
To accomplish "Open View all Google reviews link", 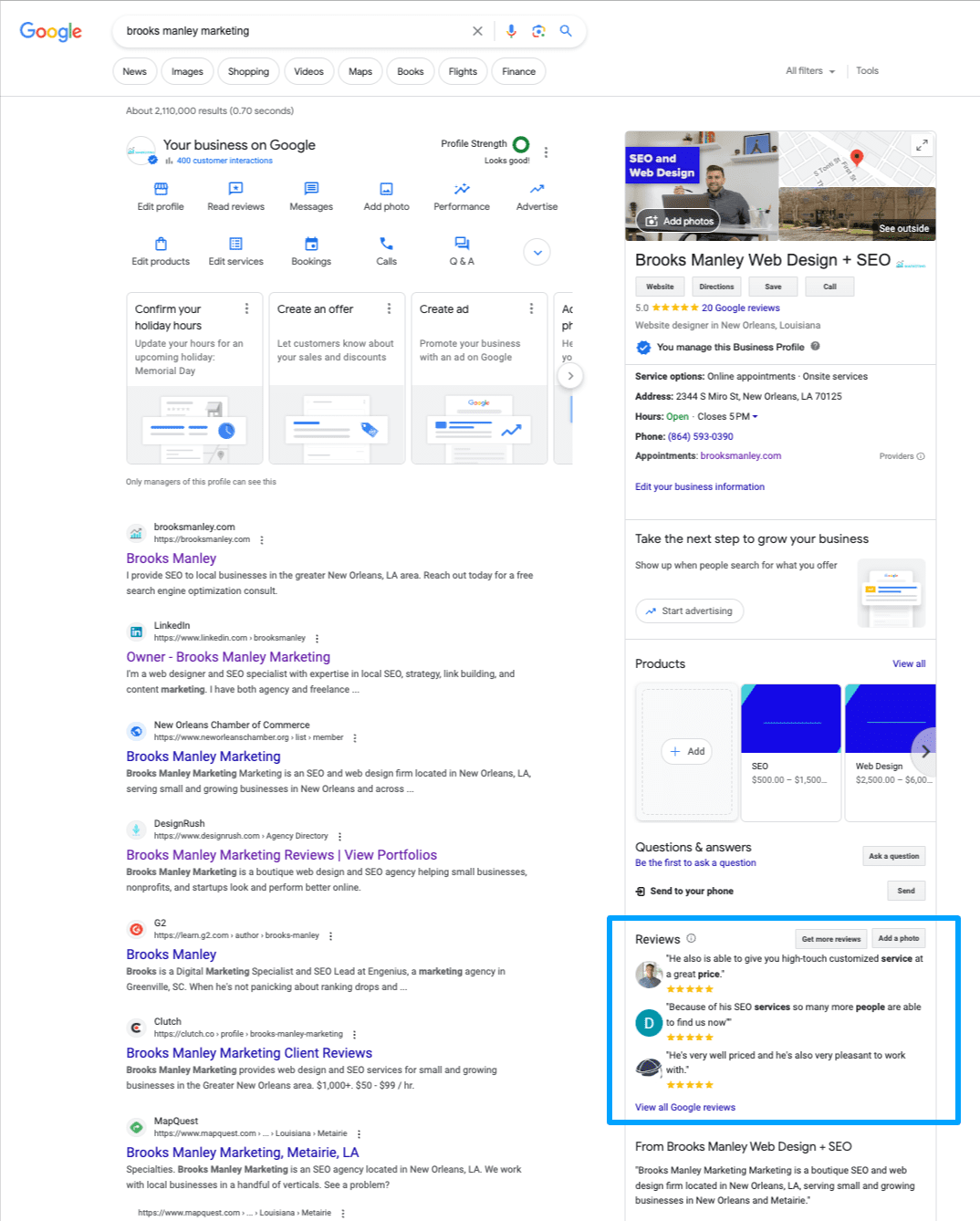I will [685, 1108].
